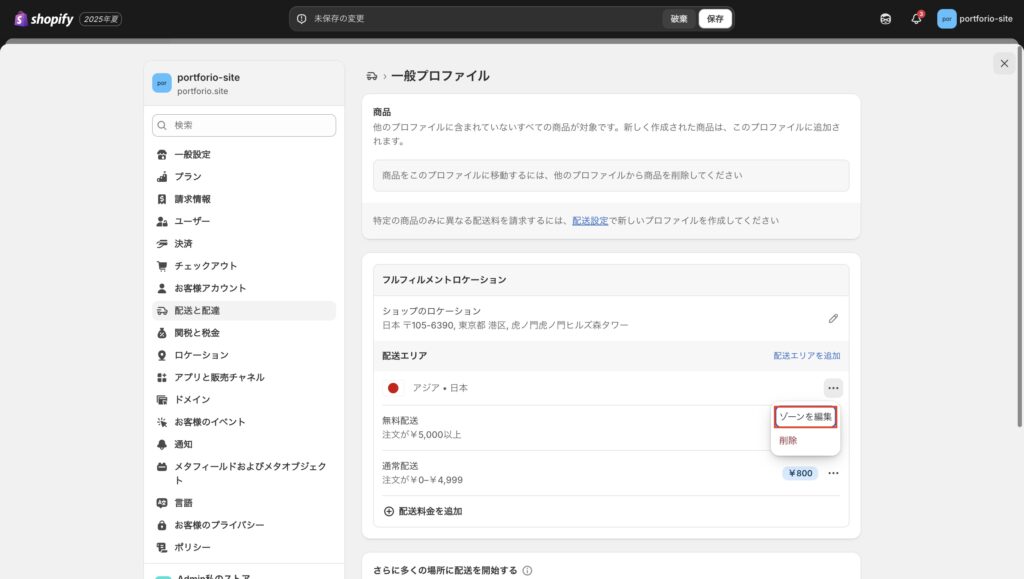Click the pencil icon to edit shop location
The image size is (1024, 579).
pyautogui.click(x=833, y=318)
